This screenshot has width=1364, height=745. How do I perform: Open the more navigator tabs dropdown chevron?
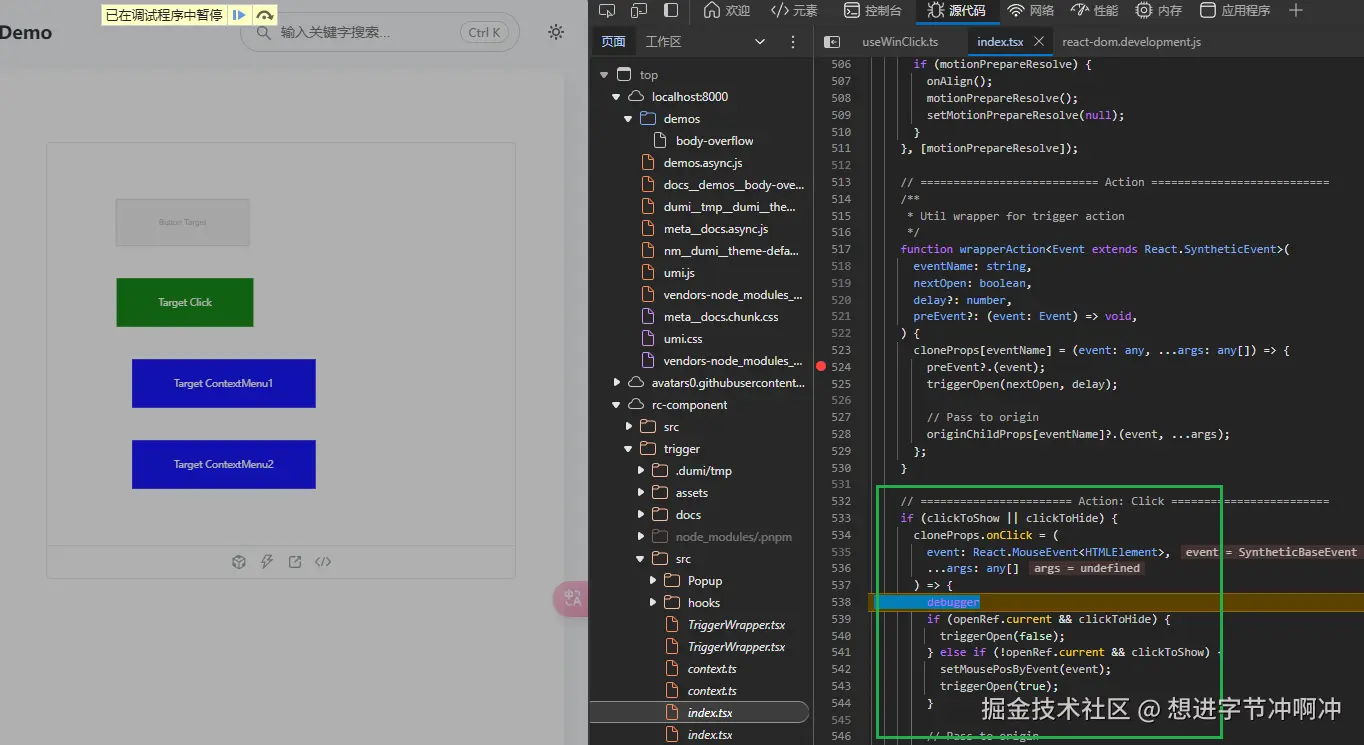[x=760, y=42]
